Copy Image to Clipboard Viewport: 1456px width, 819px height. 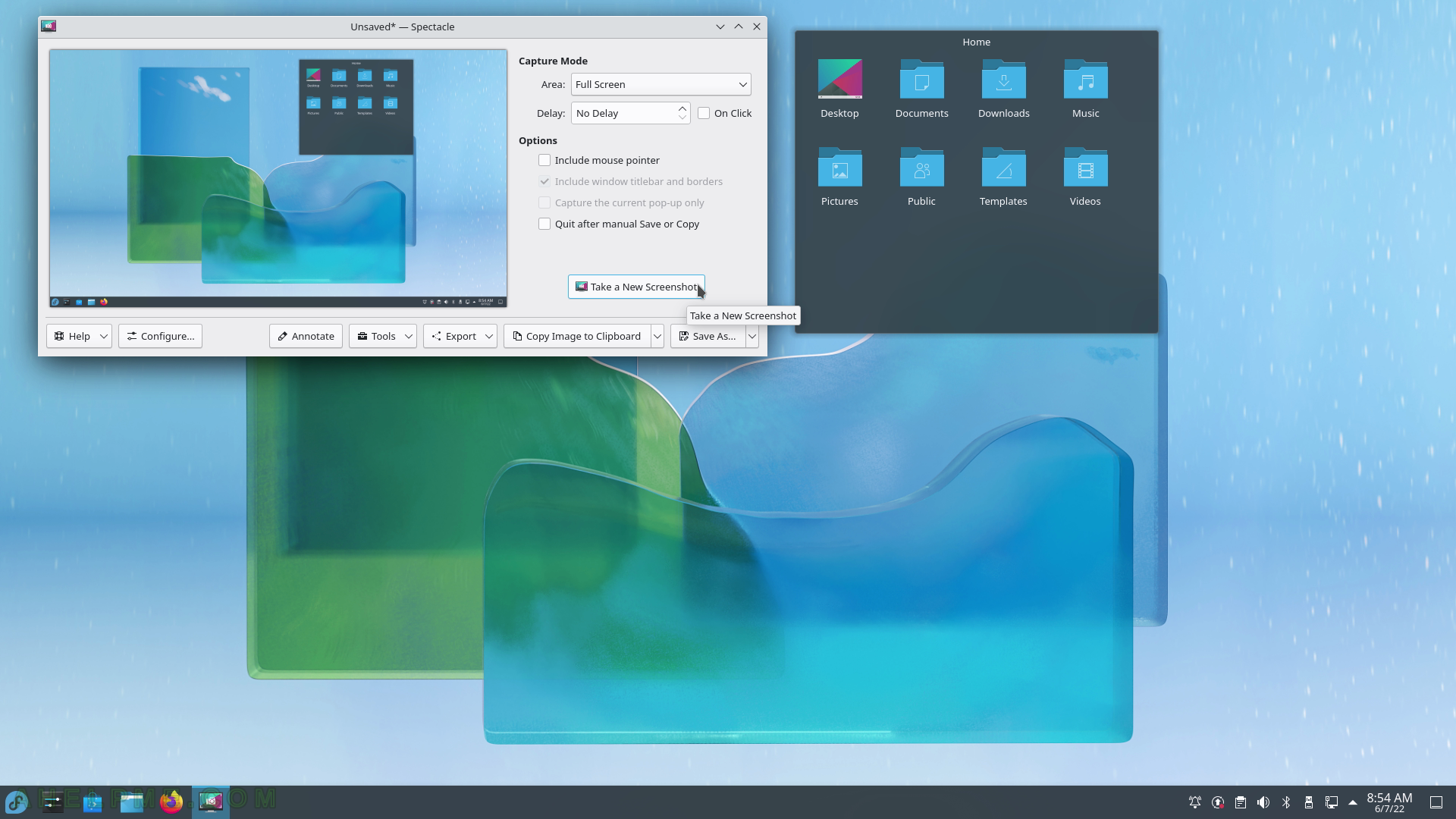tap(576, 336)
